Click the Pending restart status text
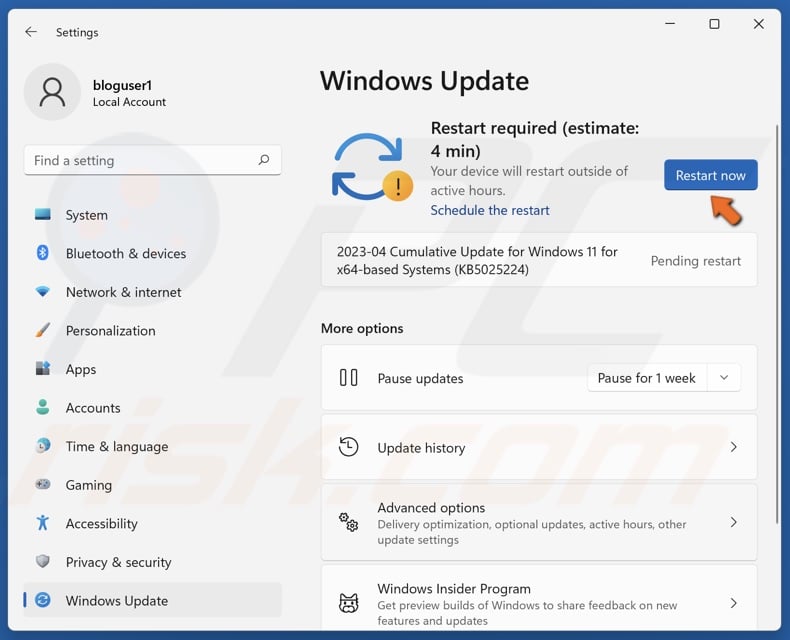This screenshot has height=640, width=790. pyautogui.click(x=696, y=261)
